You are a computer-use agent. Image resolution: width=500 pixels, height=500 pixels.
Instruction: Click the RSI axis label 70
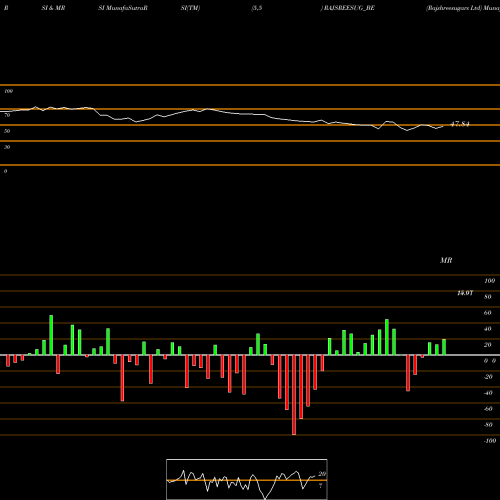pos(7,115)
